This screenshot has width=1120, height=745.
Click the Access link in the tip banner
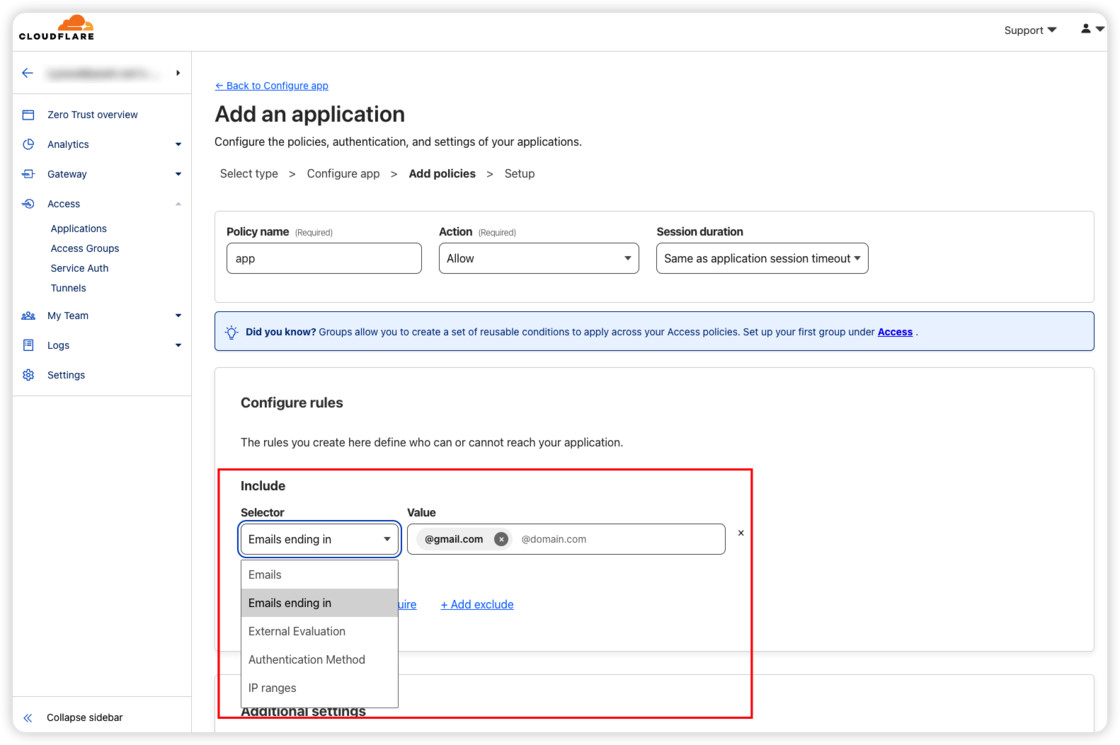click(x=895, y=332)
